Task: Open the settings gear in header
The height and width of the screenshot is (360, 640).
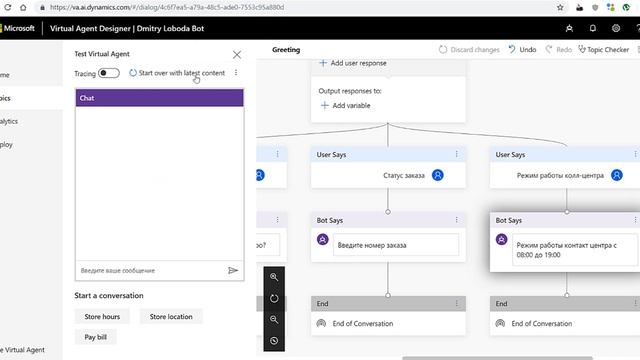Action: (x=616, y=28)
